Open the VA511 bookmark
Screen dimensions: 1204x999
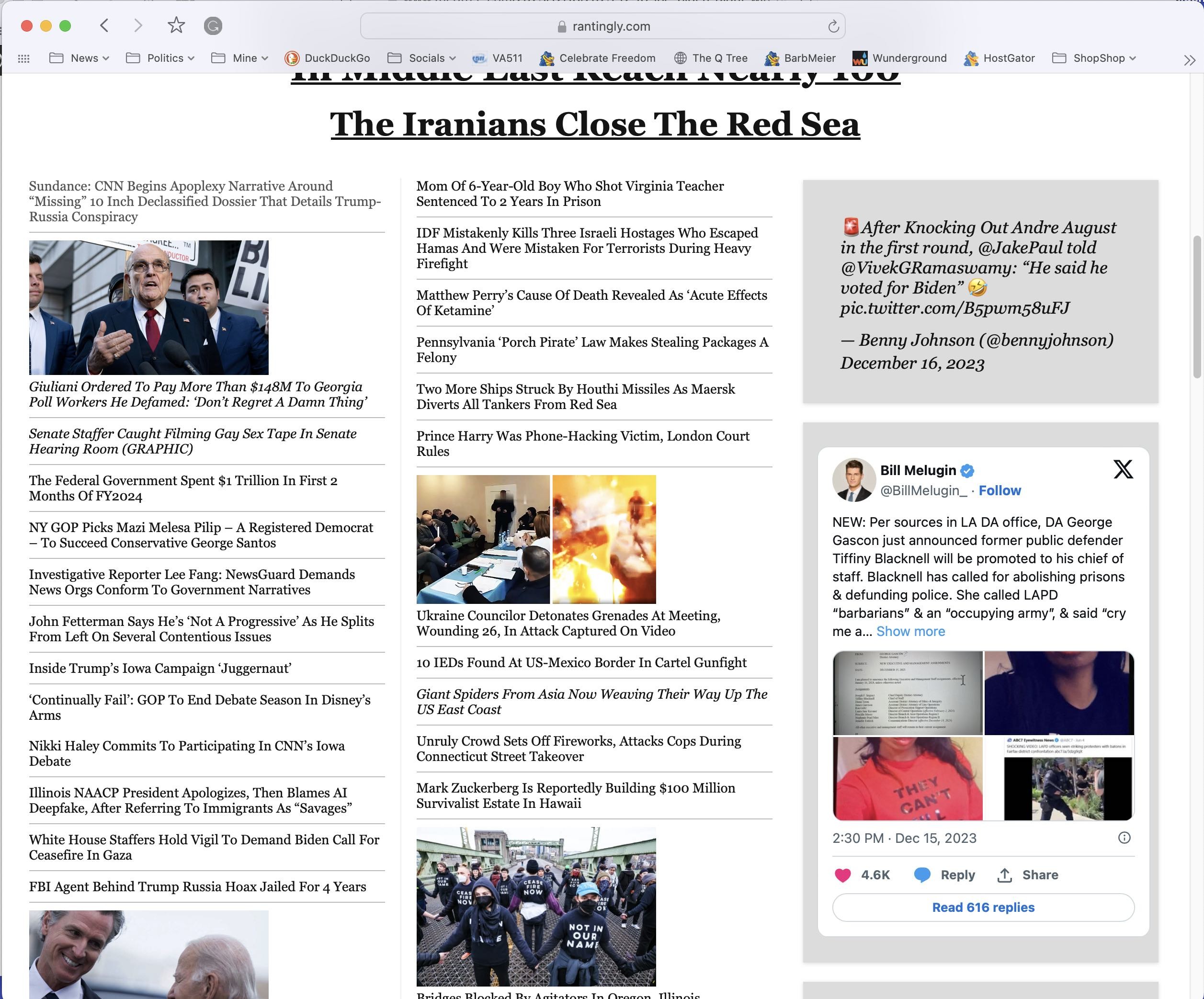[497, 58]
